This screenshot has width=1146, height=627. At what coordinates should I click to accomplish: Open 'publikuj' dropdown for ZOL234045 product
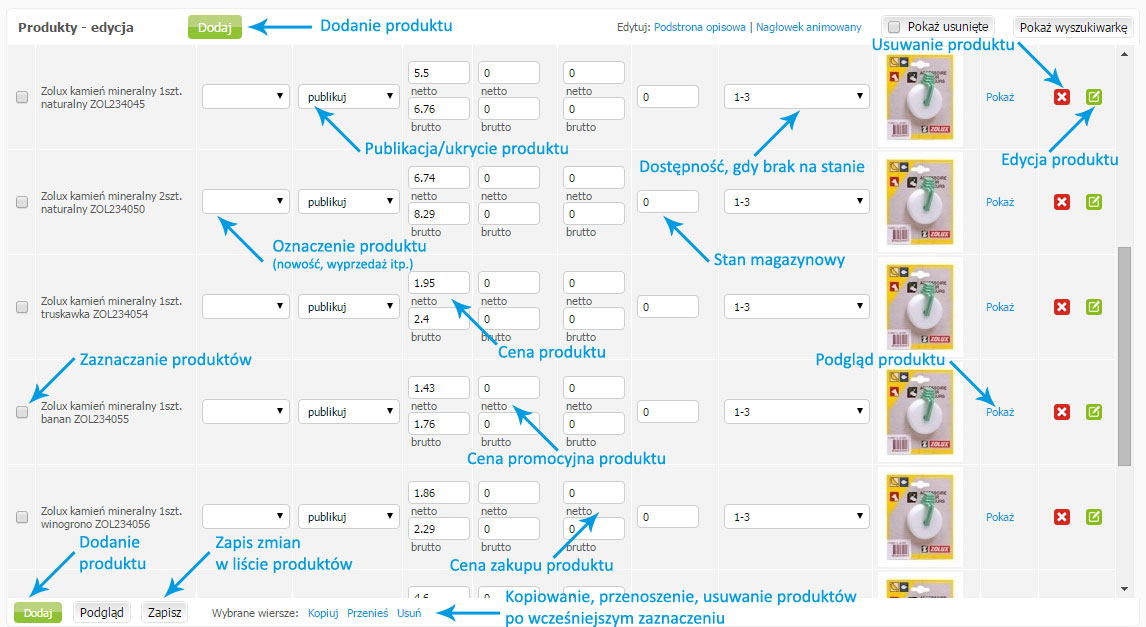pyautogui.click(x=349, y=96)
